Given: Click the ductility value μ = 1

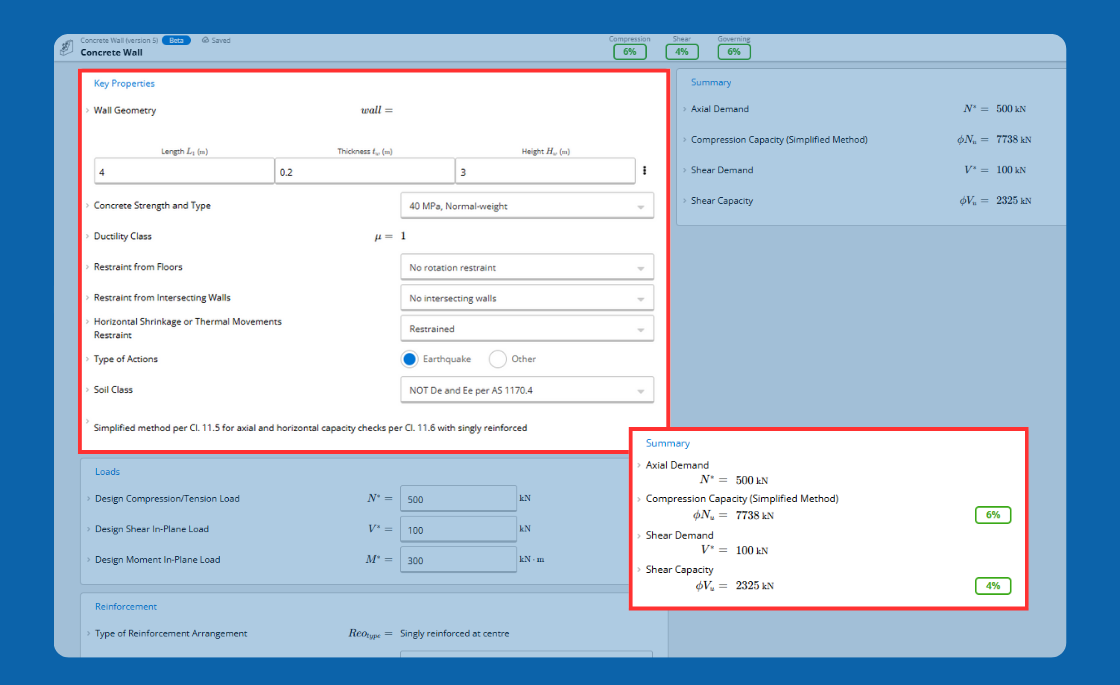Looking at the screenshot, I should coord(390,236).
